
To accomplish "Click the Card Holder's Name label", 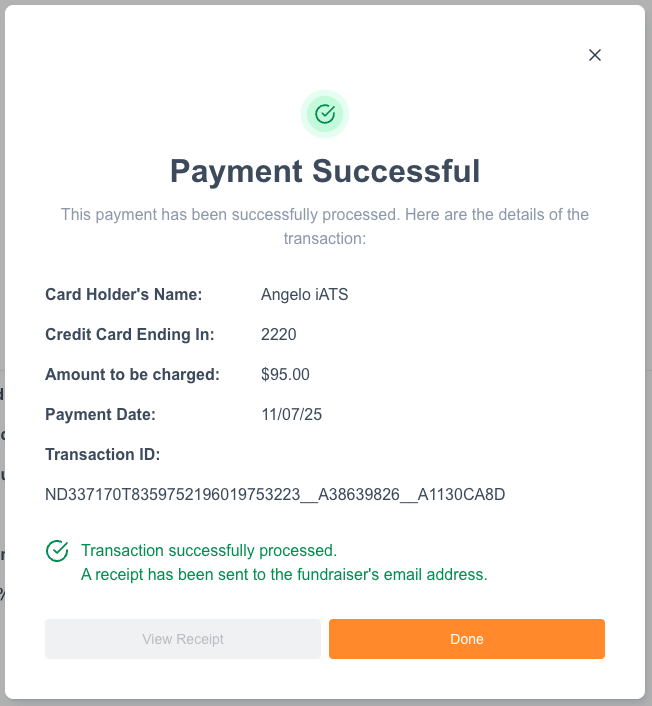I will coord(124,295).
